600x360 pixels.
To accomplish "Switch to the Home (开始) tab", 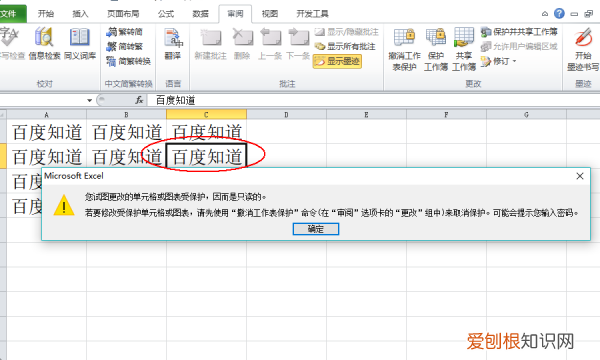I will pos(46,14).
